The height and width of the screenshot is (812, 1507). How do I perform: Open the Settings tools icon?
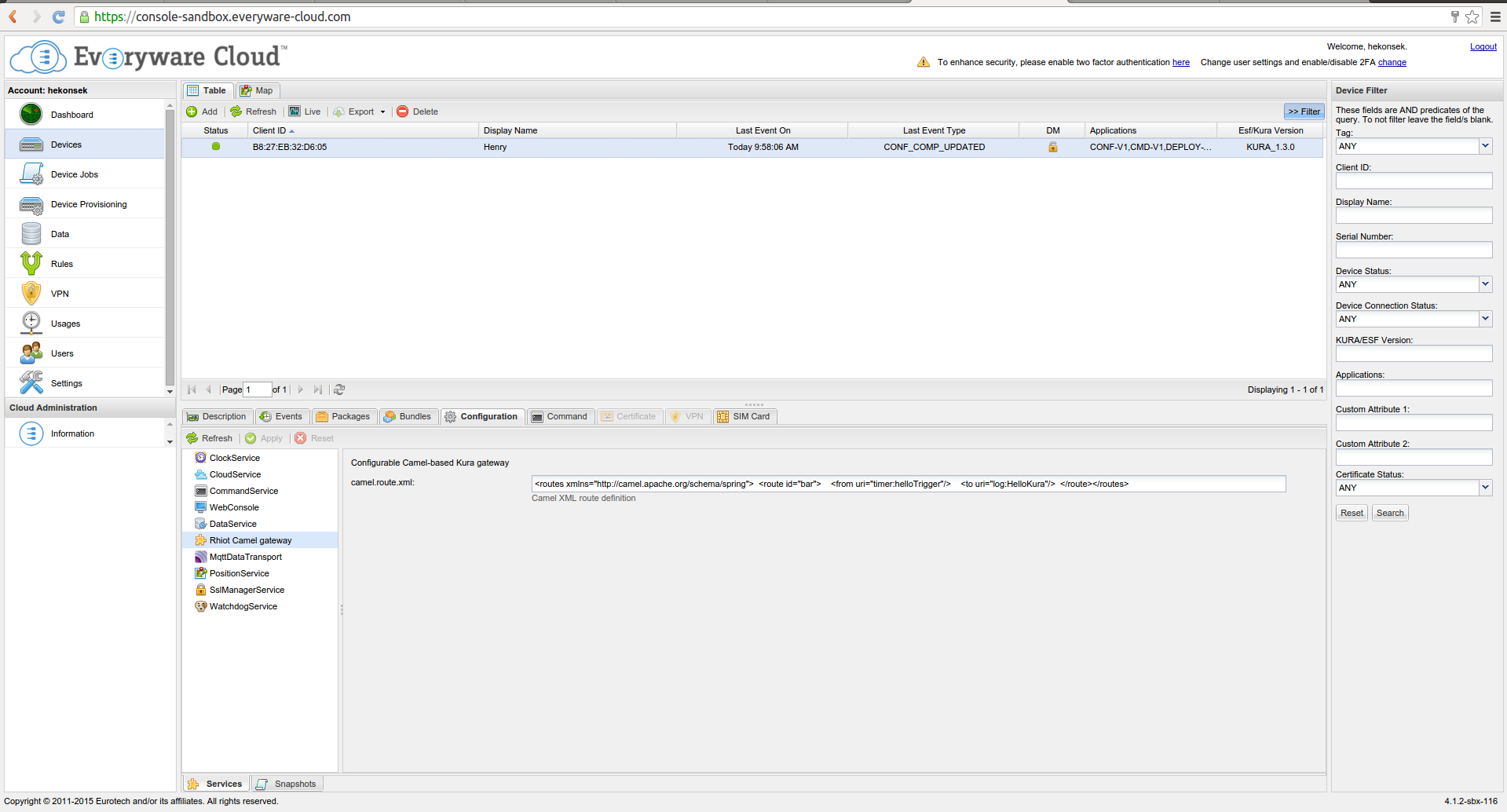point(31,383)
